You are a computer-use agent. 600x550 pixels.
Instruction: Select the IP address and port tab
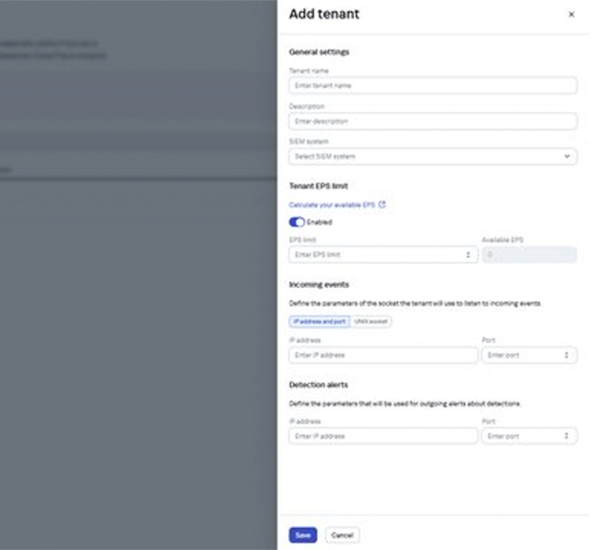pyautogui.click(x=320, y=322)
